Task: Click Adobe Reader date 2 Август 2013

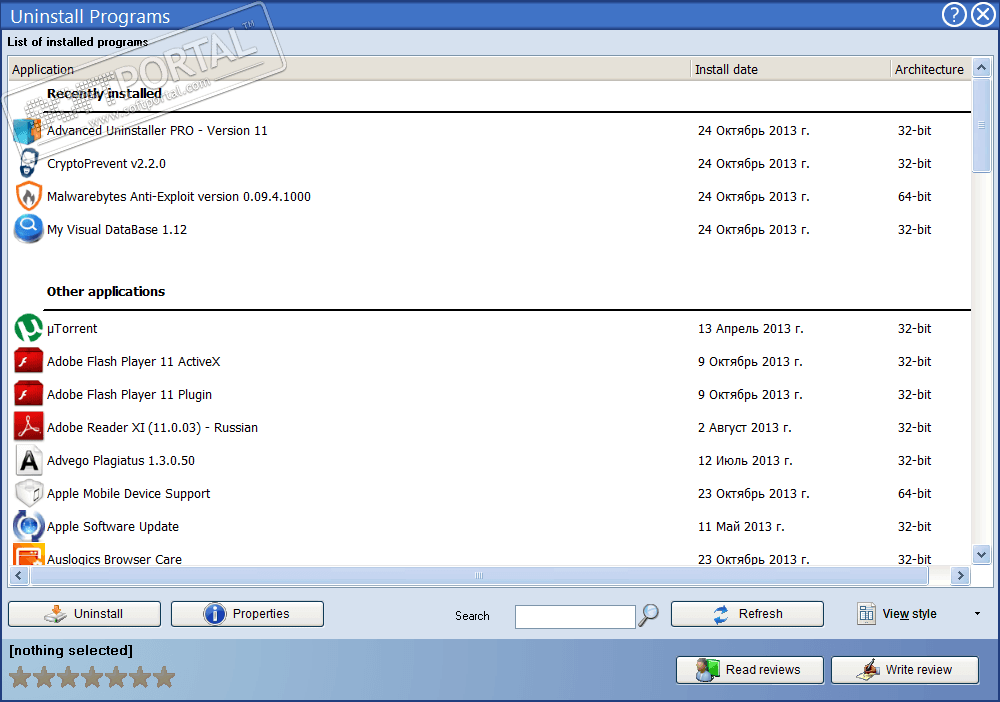Action: tap(744, 428)
